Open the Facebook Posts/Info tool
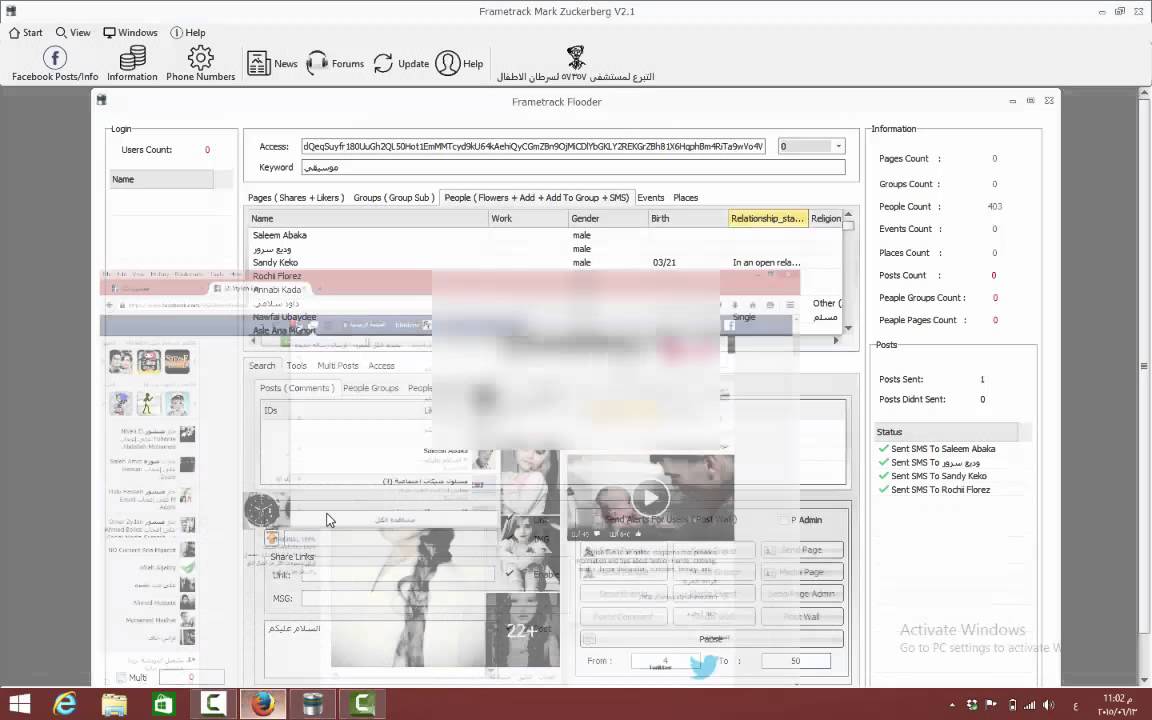The image size is (1152, 720). tap(55, 63)
